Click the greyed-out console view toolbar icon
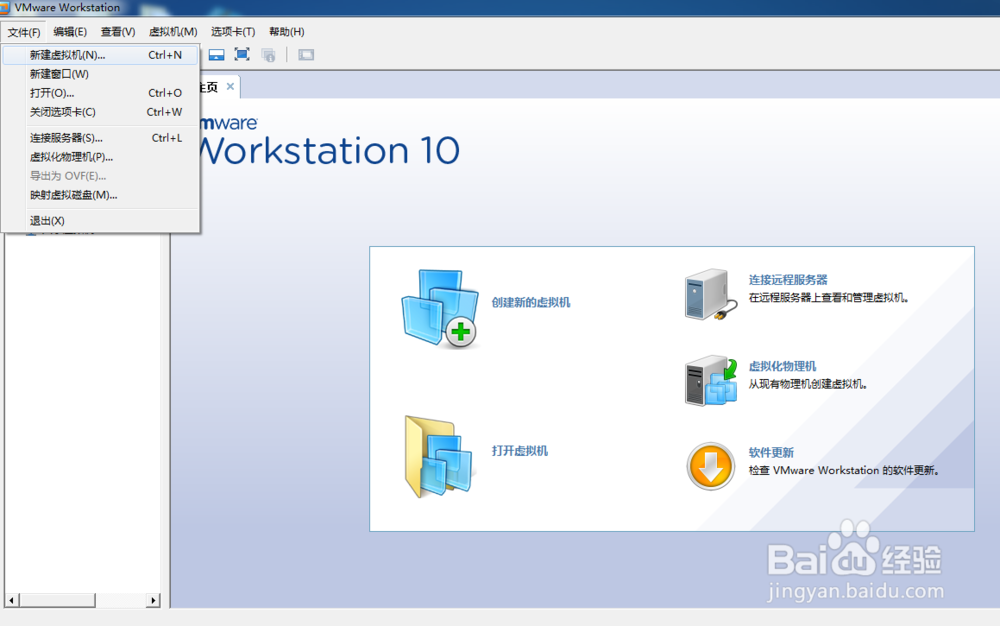1000x626 pixels. 306,55
